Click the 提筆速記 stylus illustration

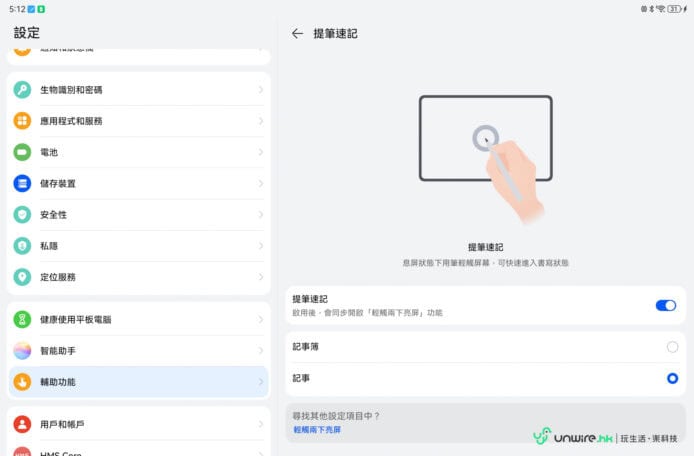pos(486,151)
